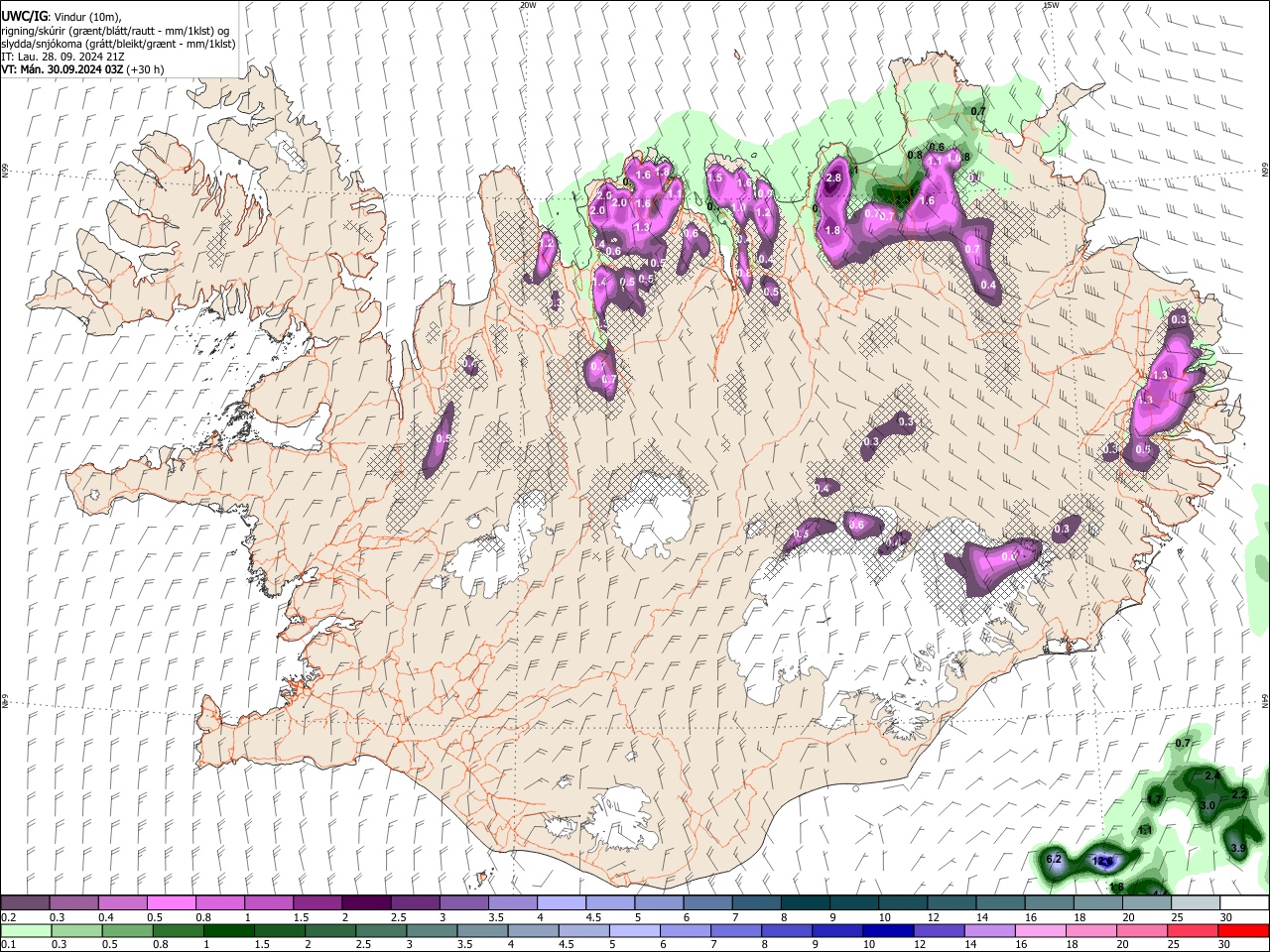
Task: Select purple-row swatch between 0.5 and 0.8
Action: coord(171,903)
